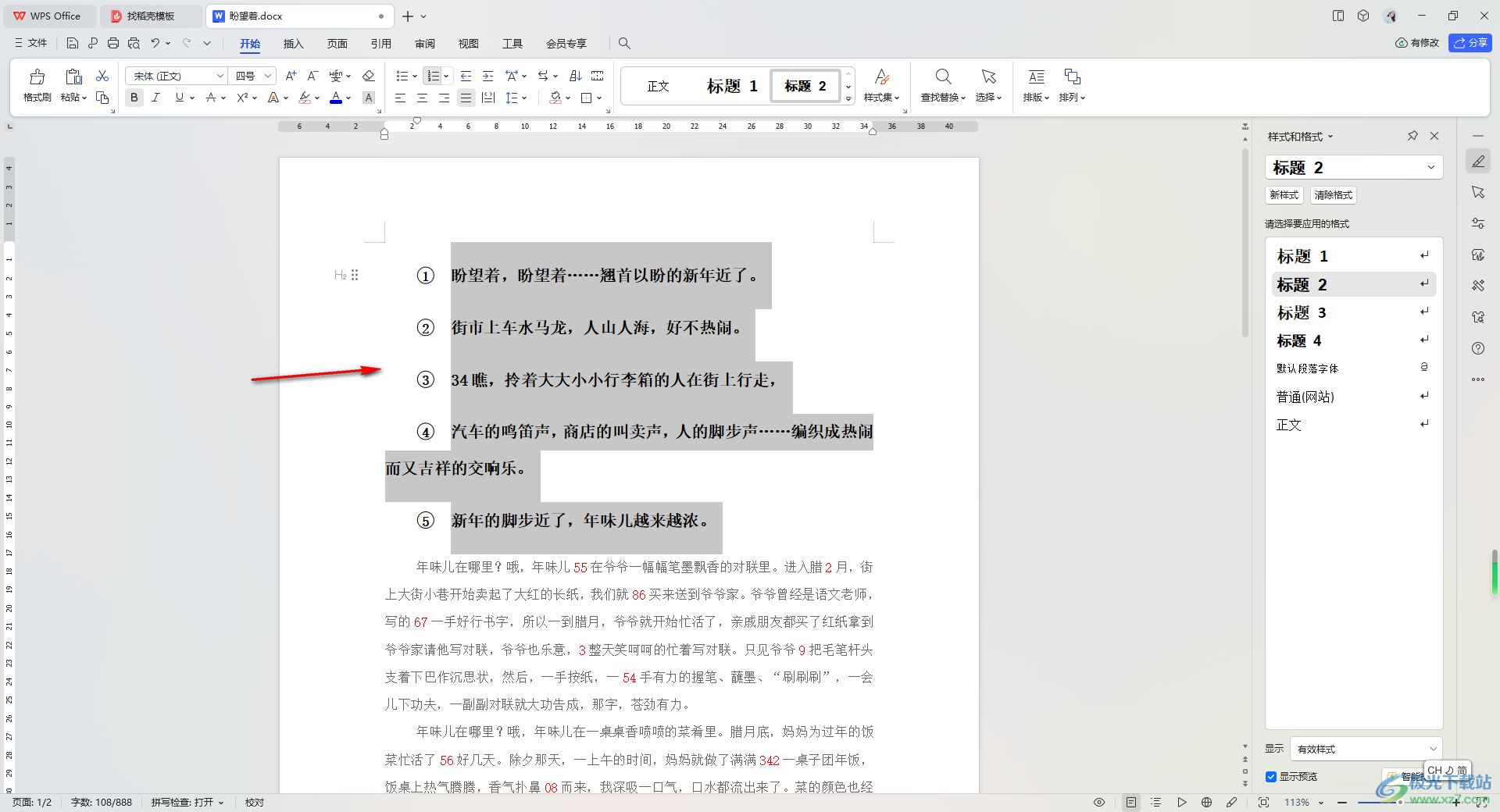The height and width of the screenshot is (812, 1500).
Task: Switch to web layout globe icon
Action: (1206, 802)
